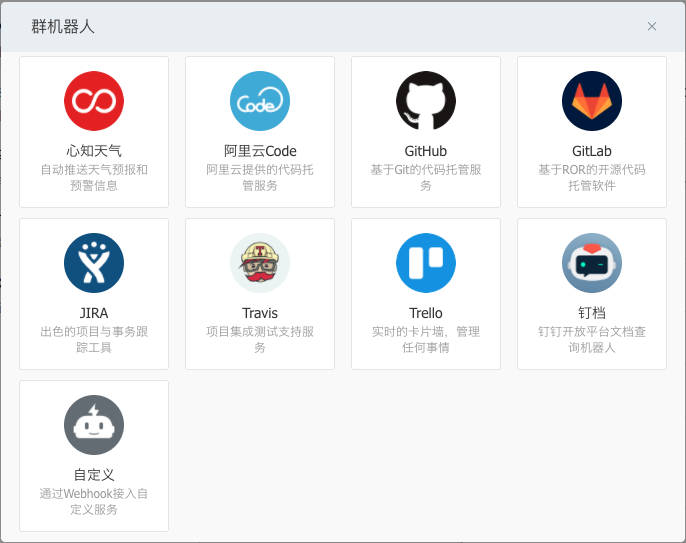Viewport: 686px width, 543px height.
Task: Click the gray 自定义 robot icon
Action: pos(94,425)
